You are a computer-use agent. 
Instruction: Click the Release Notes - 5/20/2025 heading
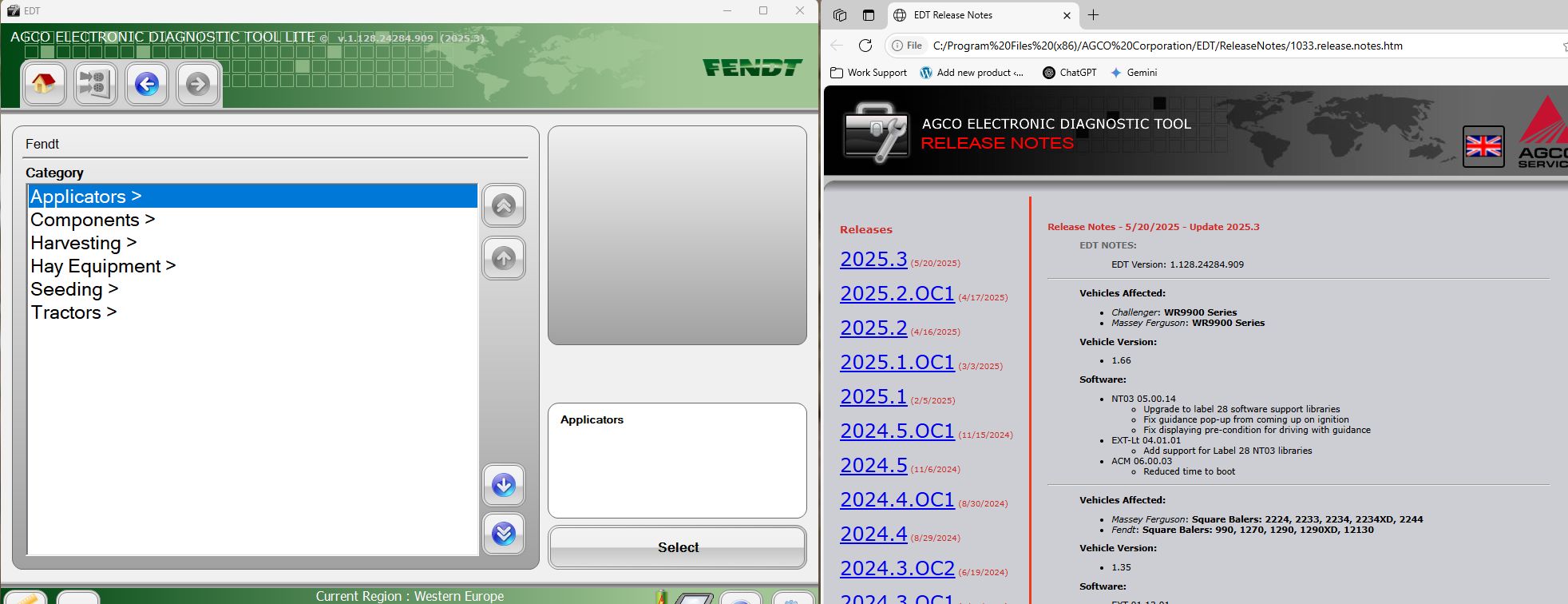pos(1154,227)
